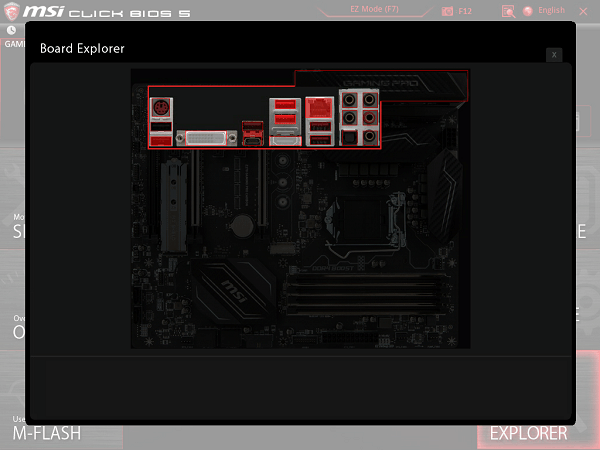Viewport: 600px width, 450px height.
Task: Open the BIOS search magnifier icon
Action: (508, 11)
